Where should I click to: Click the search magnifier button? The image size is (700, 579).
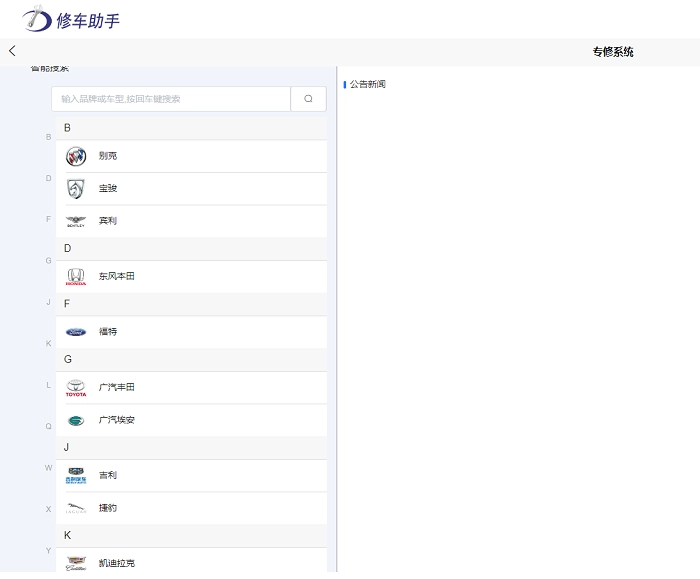click(308, 99)
